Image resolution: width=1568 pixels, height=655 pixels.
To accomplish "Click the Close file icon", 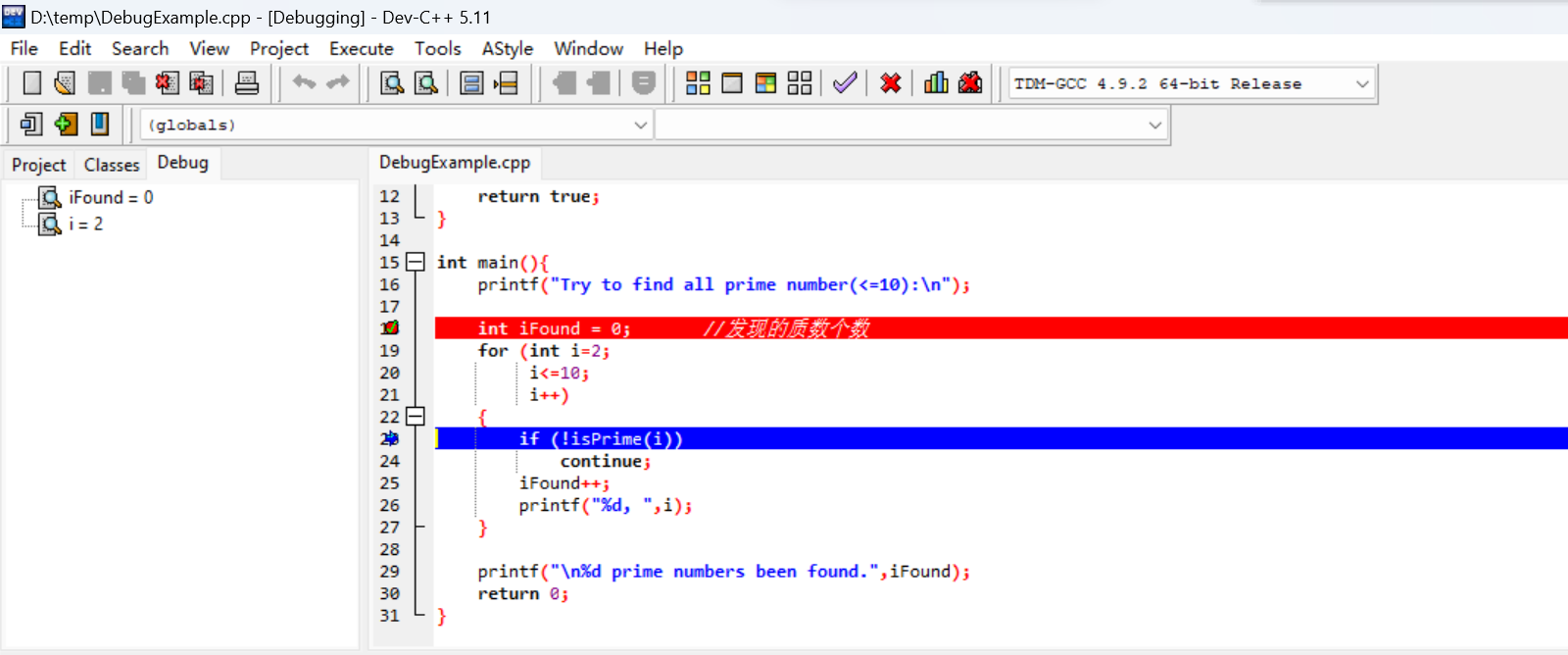I will (167, 83).
